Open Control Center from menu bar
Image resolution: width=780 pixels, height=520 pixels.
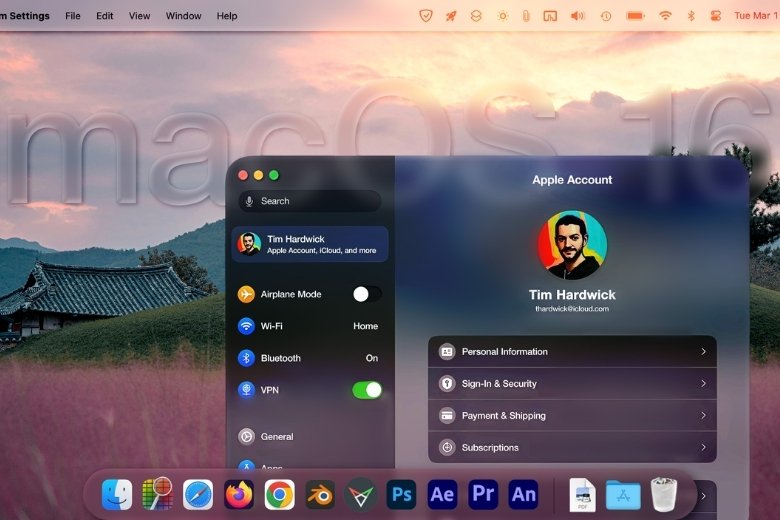pos(715,16)
